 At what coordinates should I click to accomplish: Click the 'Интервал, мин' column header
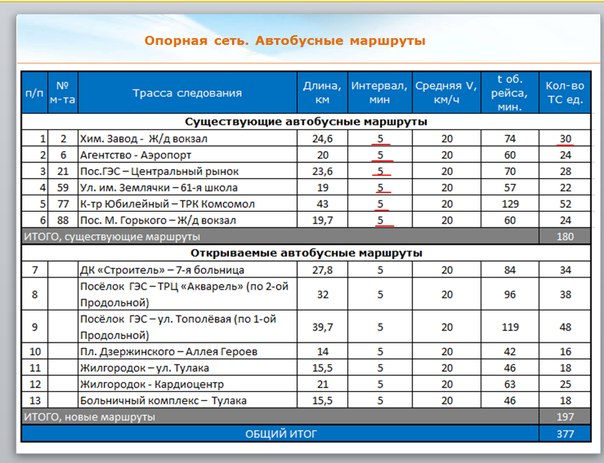tap(379, 93)
